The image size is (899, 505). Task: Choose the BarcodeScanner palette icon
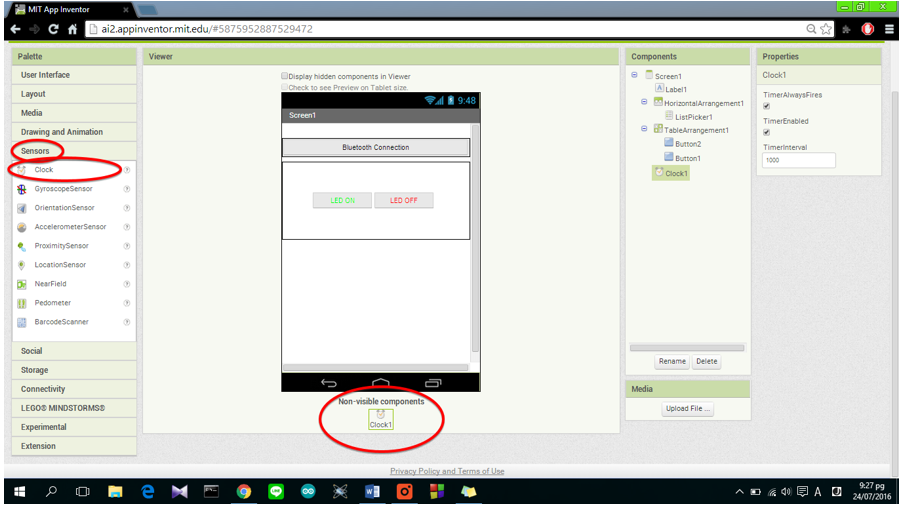tap(22, 322)
